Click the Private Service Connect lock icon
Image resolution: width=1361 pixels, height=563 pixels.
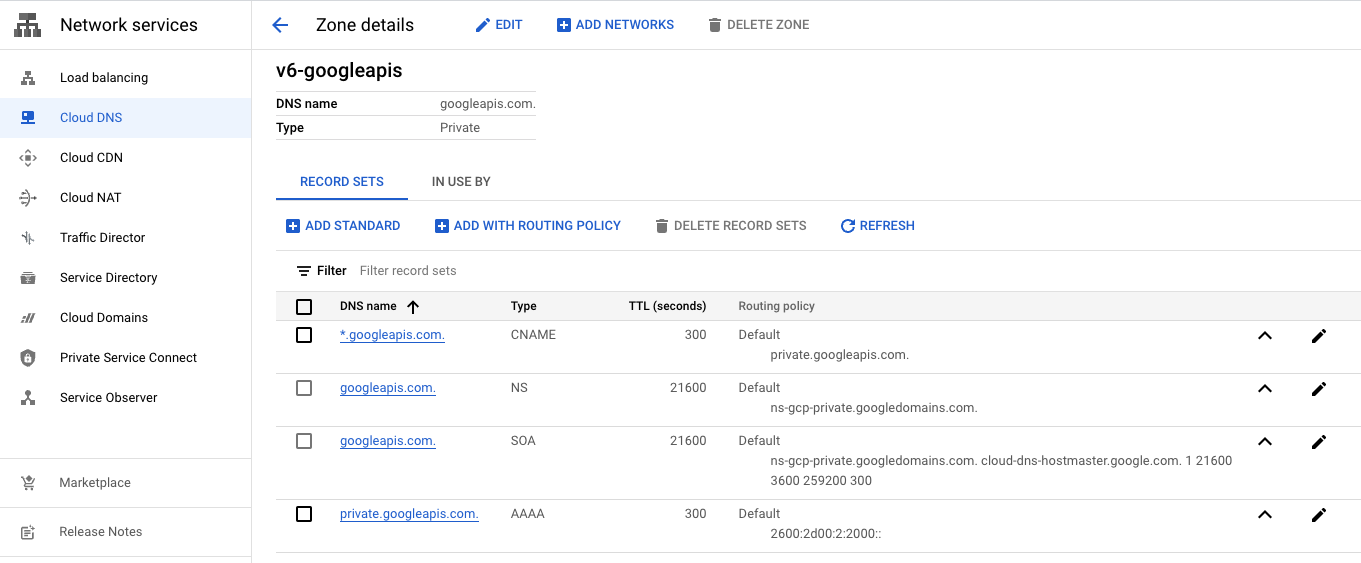pyautogui.click(x=28, y=358)
